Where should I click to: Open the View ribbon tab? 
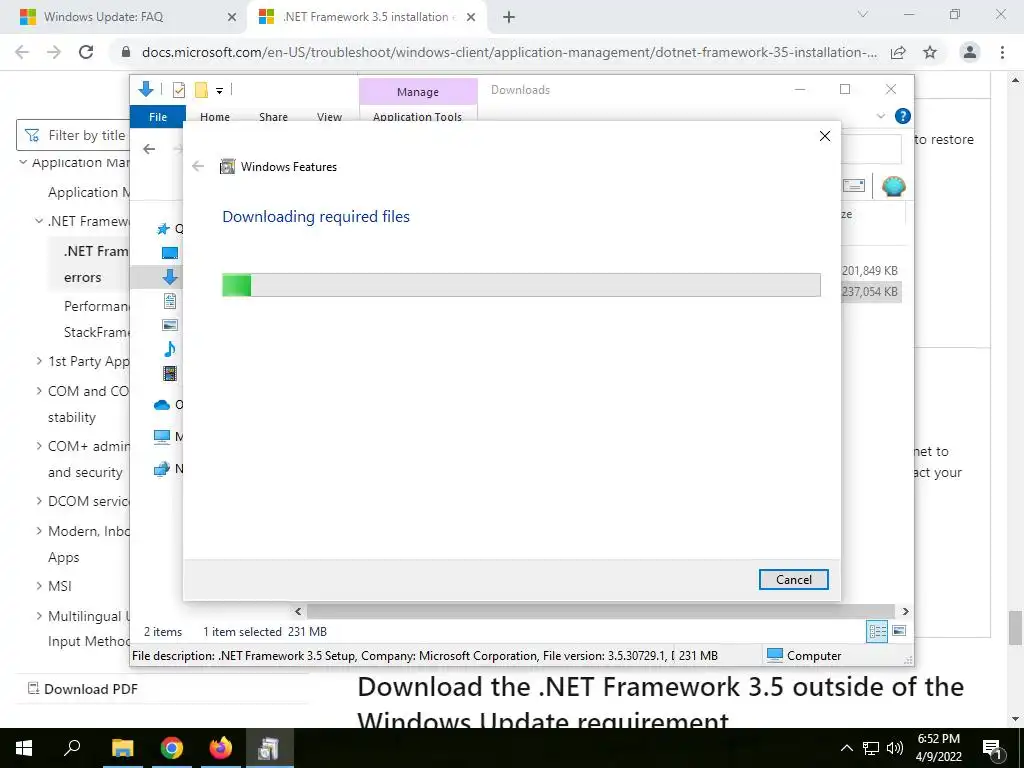(x=329, y=117)
